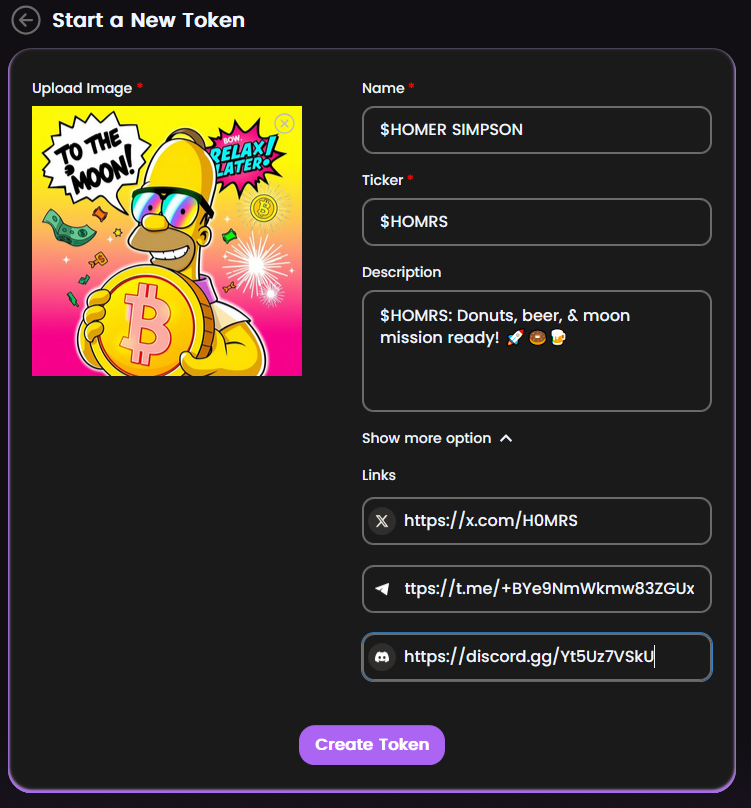Viewport: 751px width, 808px height.
Task: Click the Name label
Action: pos(383,89)
